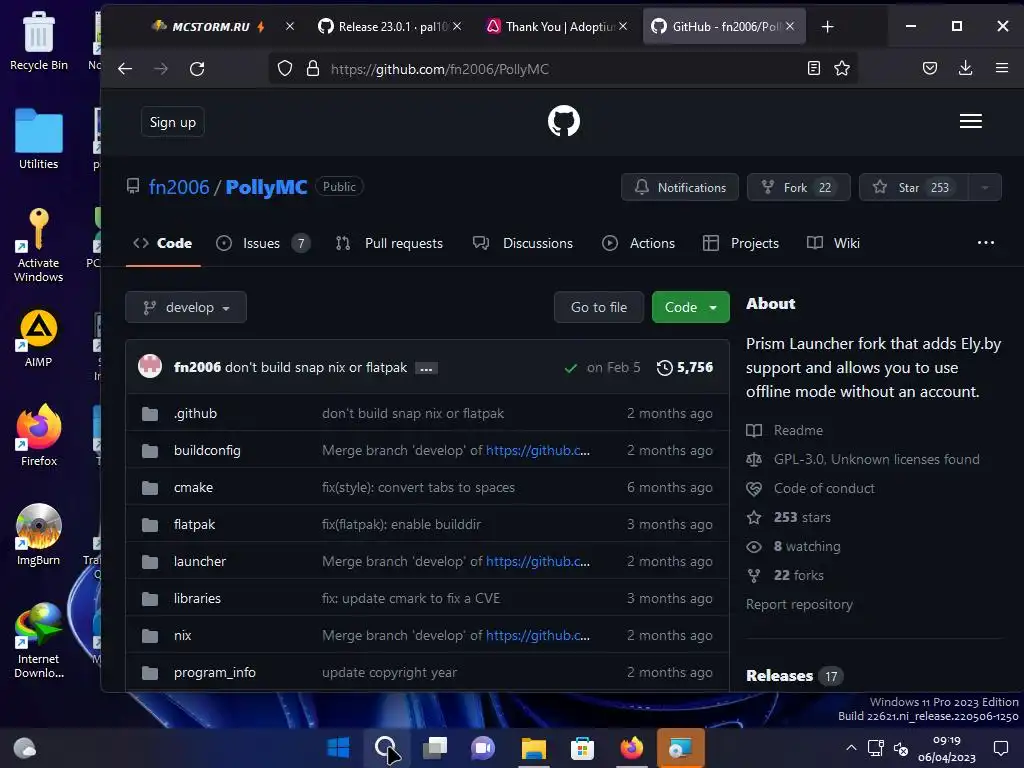Screen dimensions: 1024x768
Task: Switch to MCSTORM.RU browser tab
Action: click(x=210, y=27)
